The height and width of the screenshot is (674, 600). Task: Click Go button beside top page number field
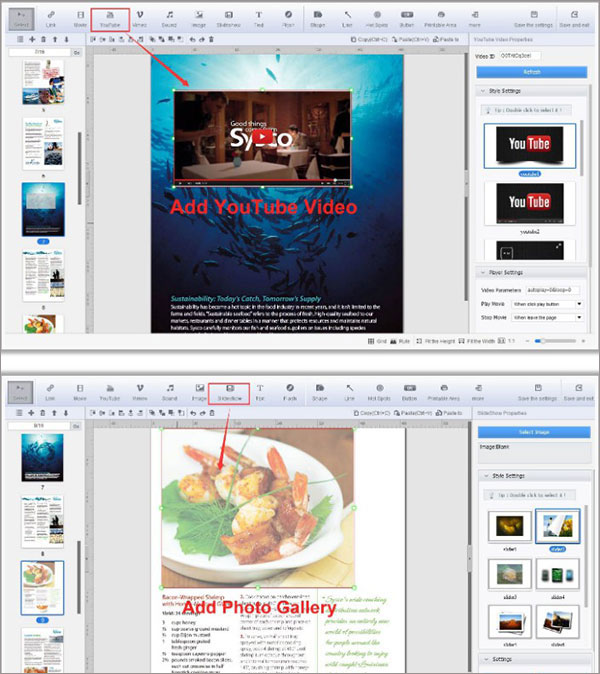[77, 52]
